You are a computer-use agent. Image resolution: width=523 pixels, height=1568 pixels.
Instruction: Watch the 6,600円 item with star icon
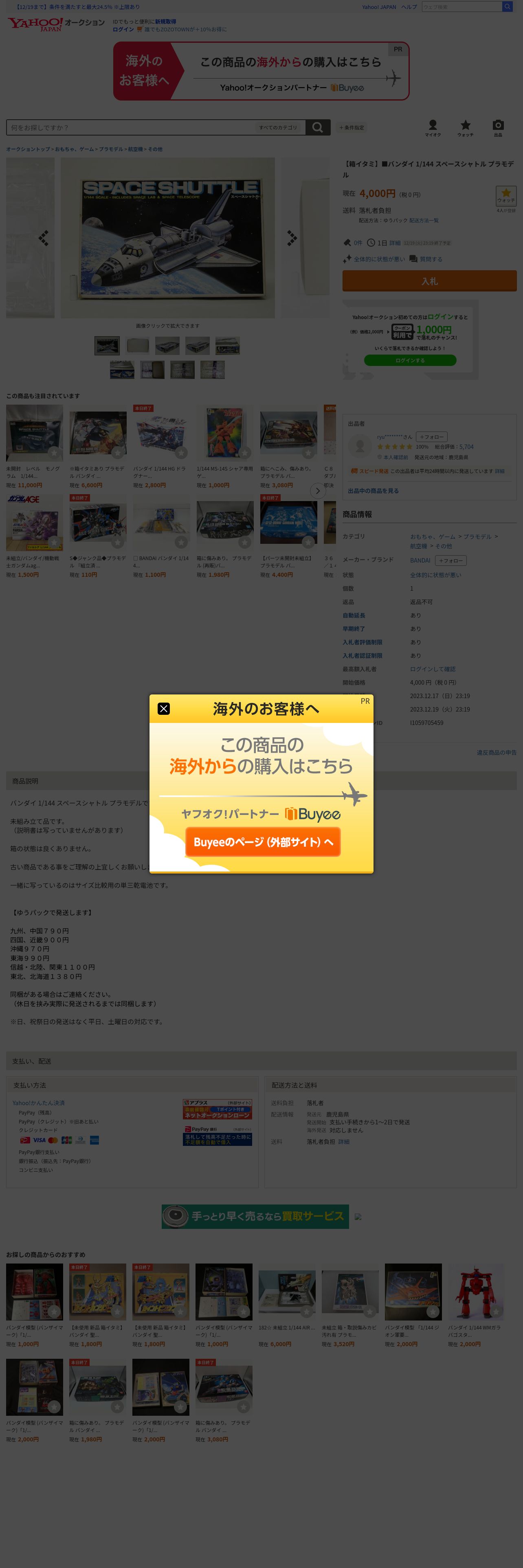click(117, 453)
